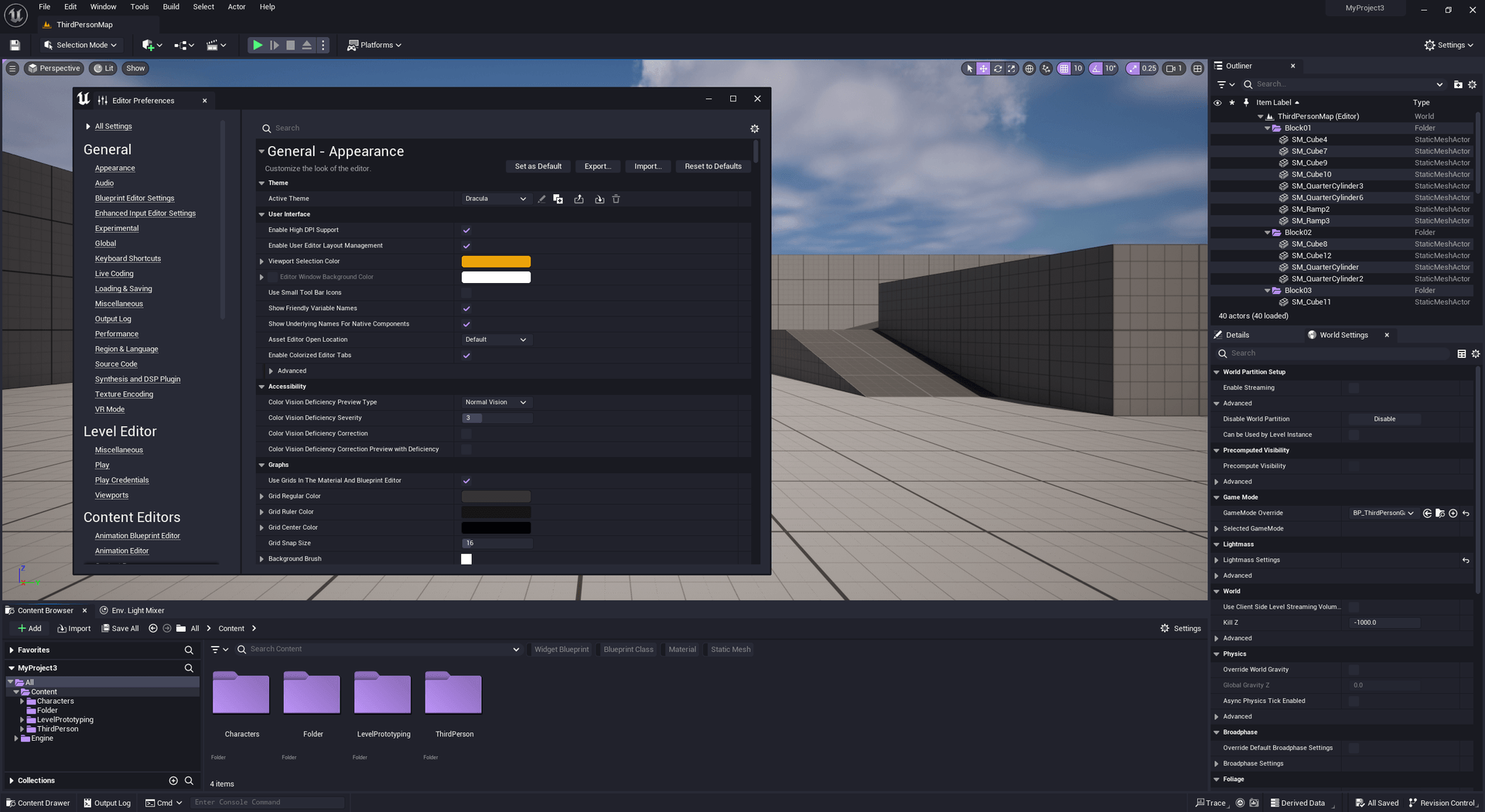Toggle Color Vision Deficiency Correction
Viewport: 1485px width, 812px height.
pos(466,434)
